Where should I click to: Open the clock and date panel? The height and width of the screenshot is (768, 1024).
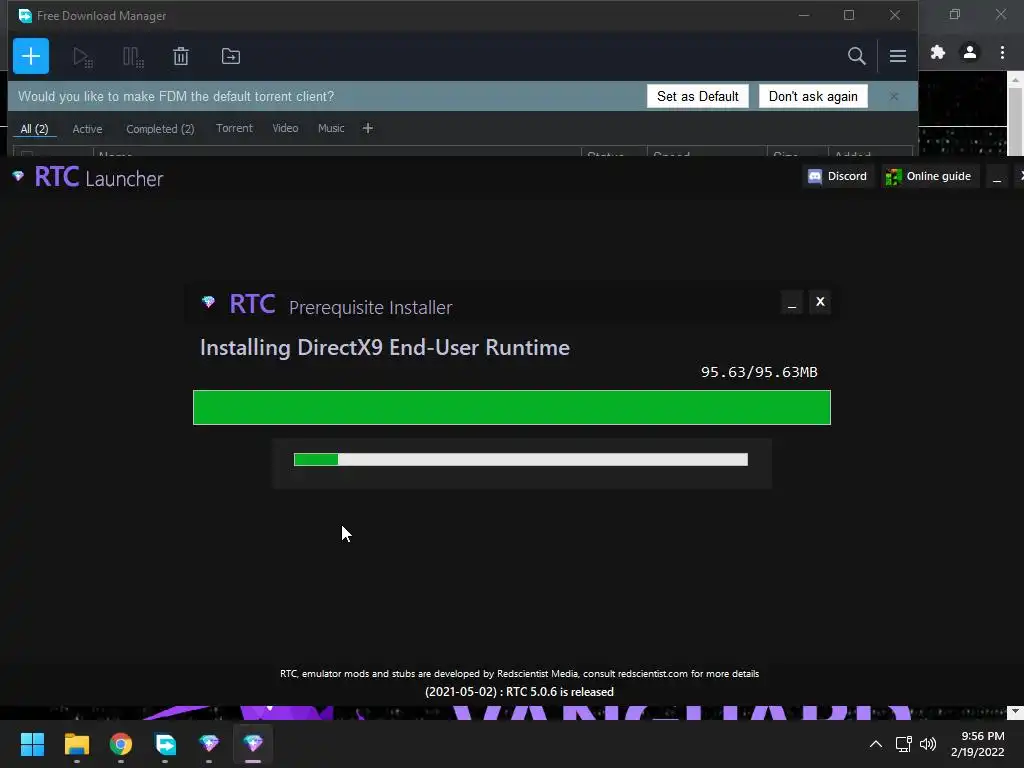tap(978, 744)
